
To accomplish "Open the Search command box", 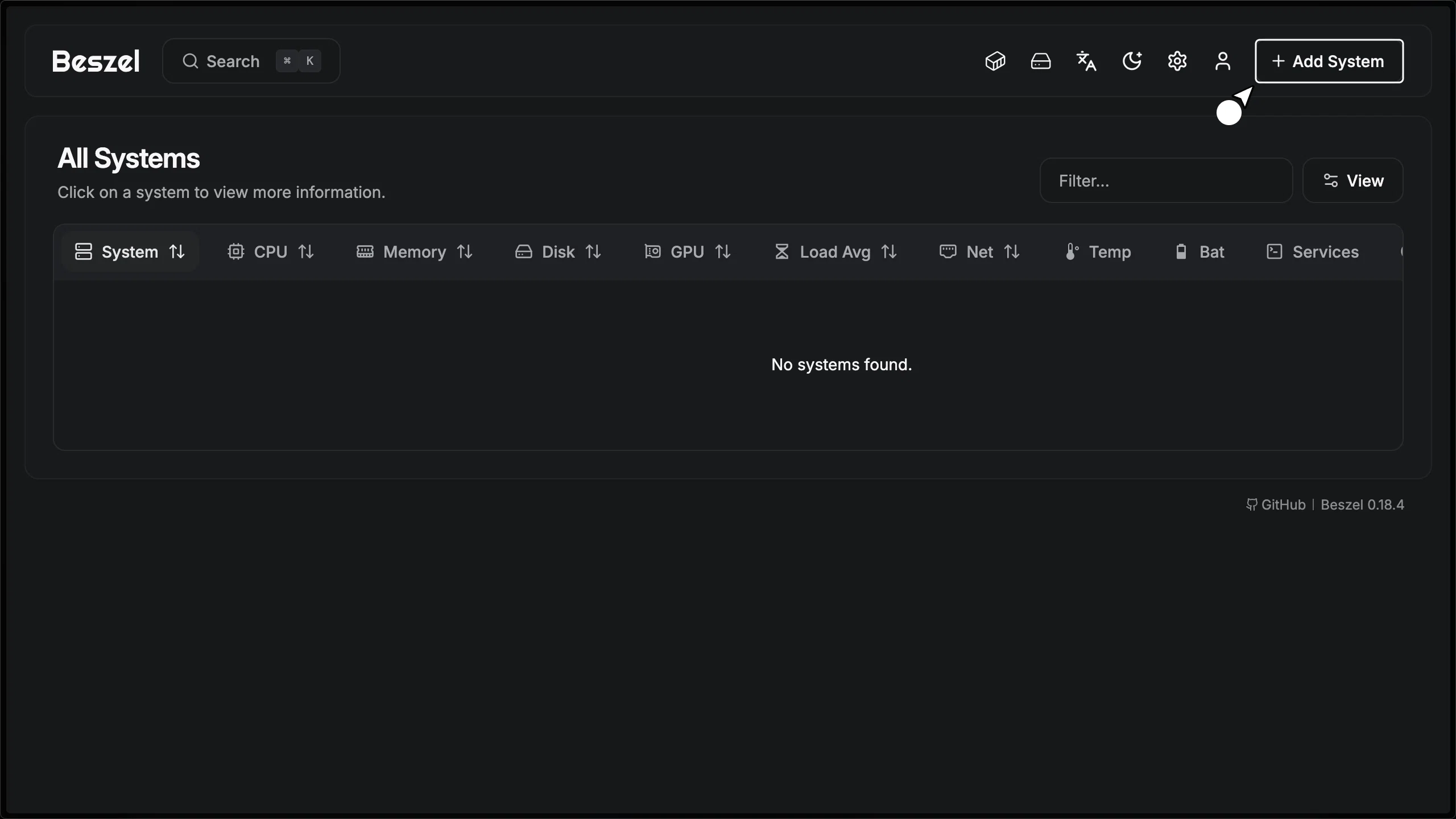I will click(x=251, y=61).
